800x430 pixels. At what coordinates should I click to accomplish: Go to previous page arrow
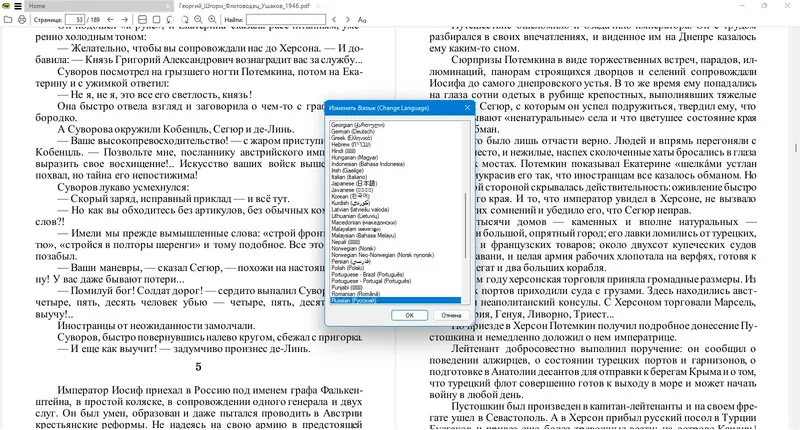110,19
